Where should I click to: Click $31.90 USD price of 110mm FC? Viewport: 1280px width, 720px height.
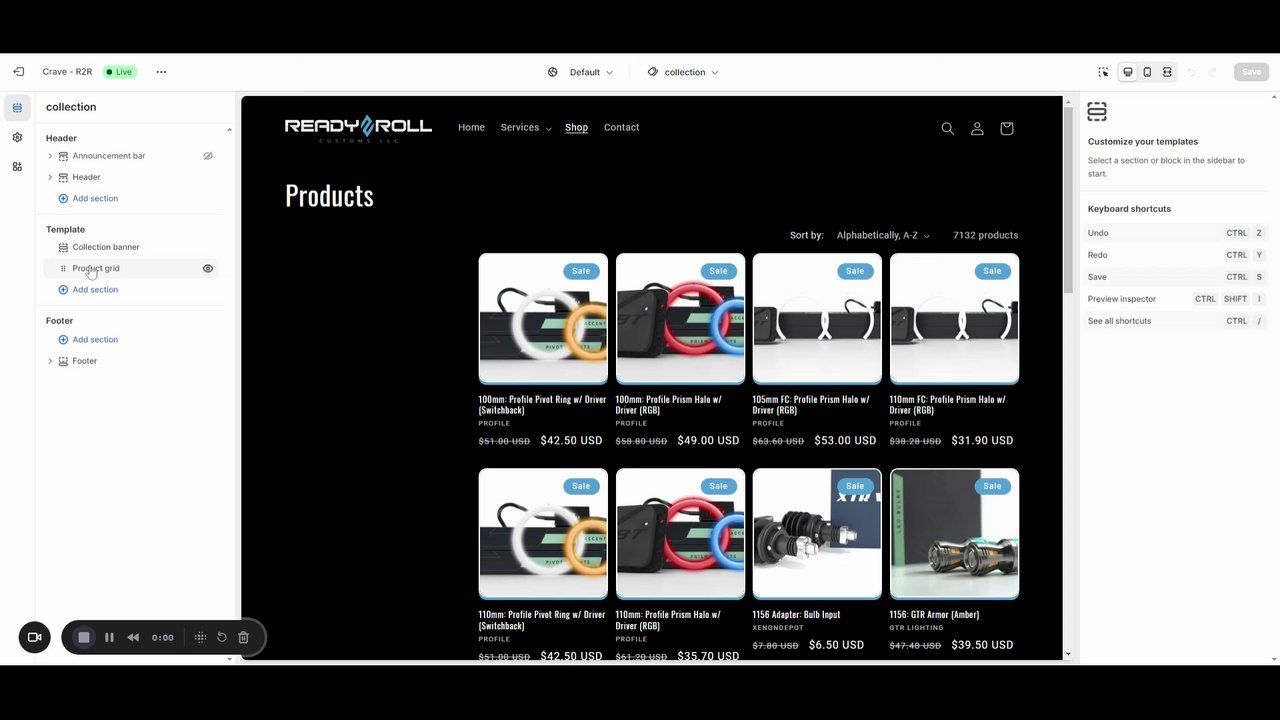982,441
